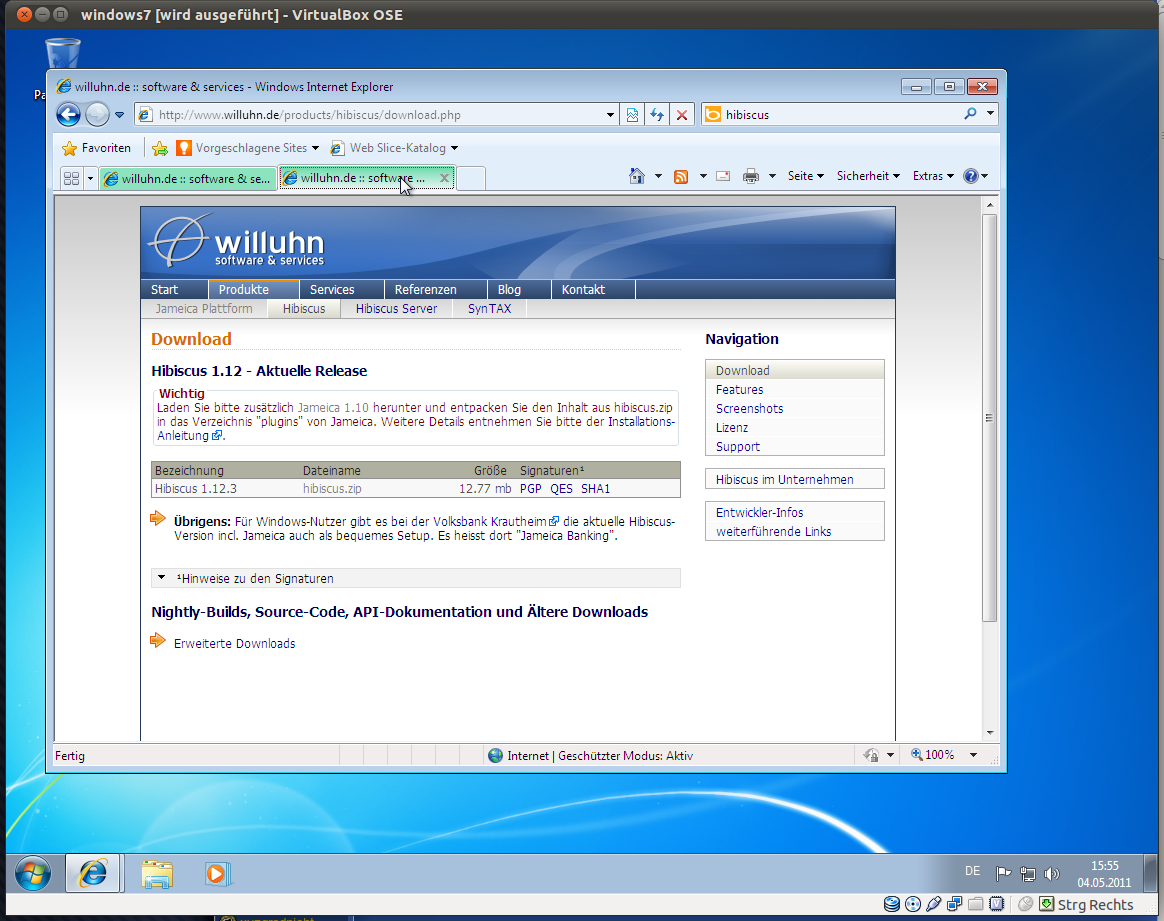Click the IE Forward navigation button

coord(97,114)
